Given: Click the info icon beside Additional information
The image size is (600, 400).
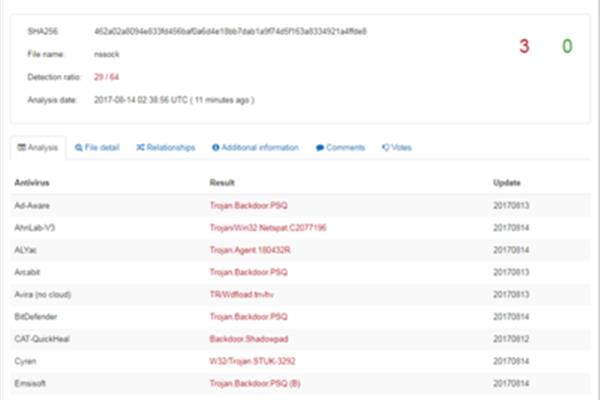Looking at the screenshot, I should click(x=216, y=148).
